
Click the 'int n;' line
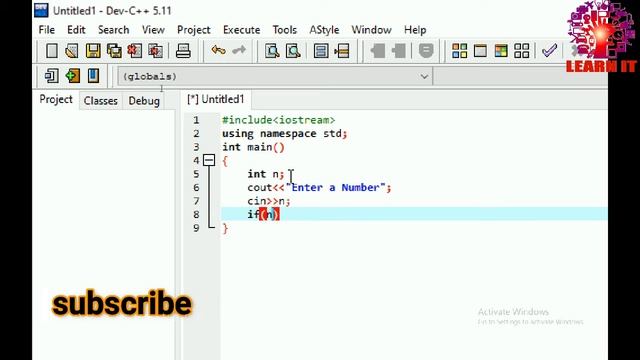(x=265, y=174)
